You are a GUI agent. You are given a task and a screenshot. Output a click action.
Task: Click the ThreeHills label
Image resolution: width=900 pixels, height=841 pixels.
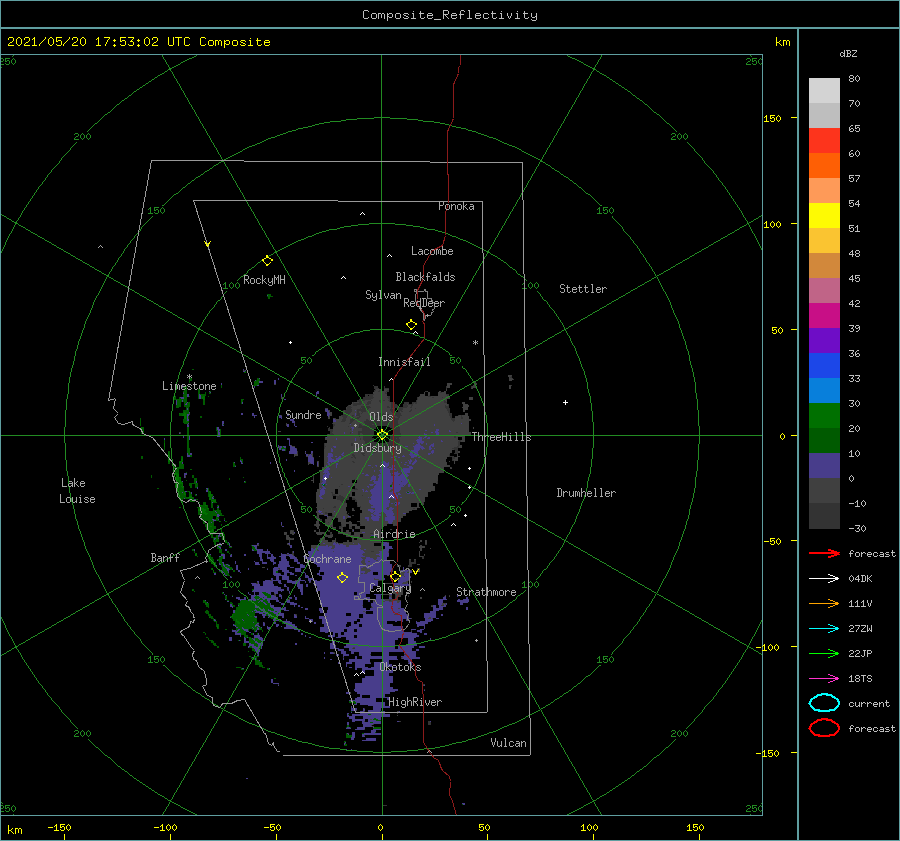[502, 437]
